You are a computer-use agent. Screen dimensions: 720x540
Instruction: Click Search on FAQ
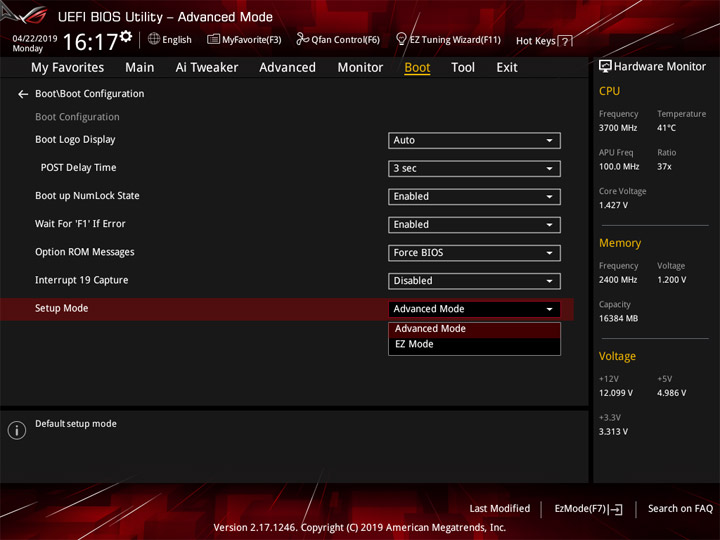coord(681,509)
